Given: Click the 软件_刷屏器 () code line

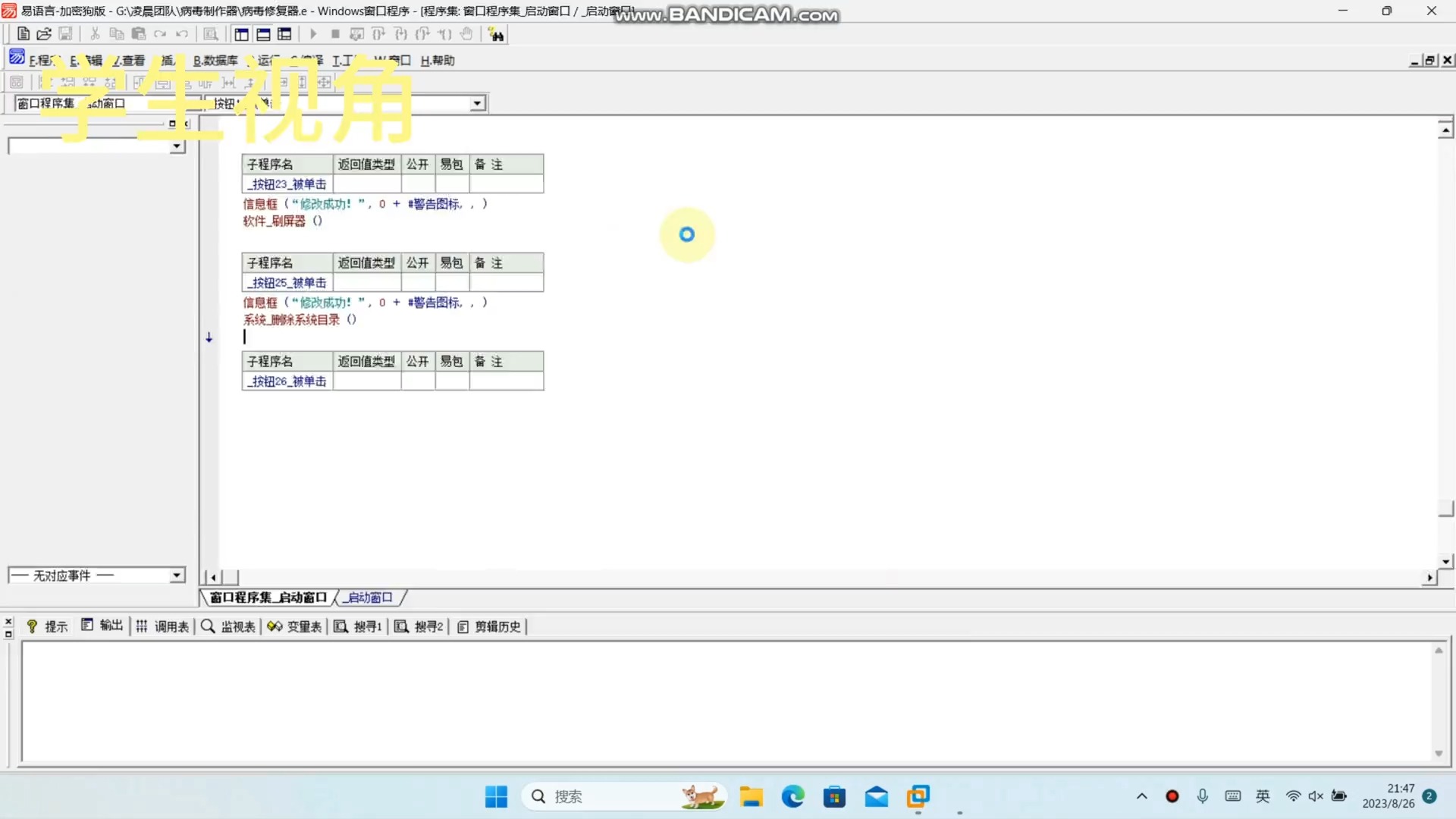Looking at the screenshot, I should pyautogui.click(x=282, y=221).
